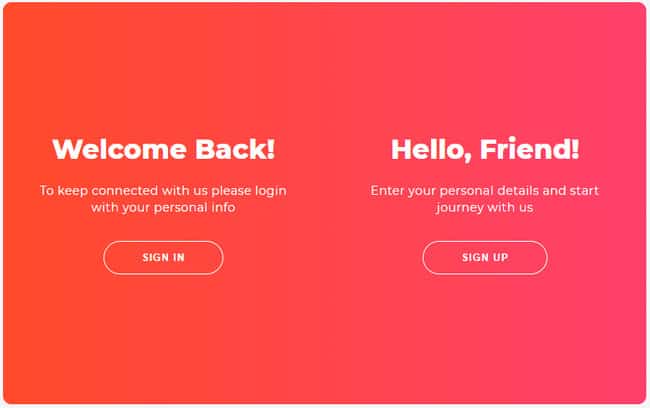Click the word 'Welcome' in the left heading
The image size is (650, 408).
(x=119, y=149)
